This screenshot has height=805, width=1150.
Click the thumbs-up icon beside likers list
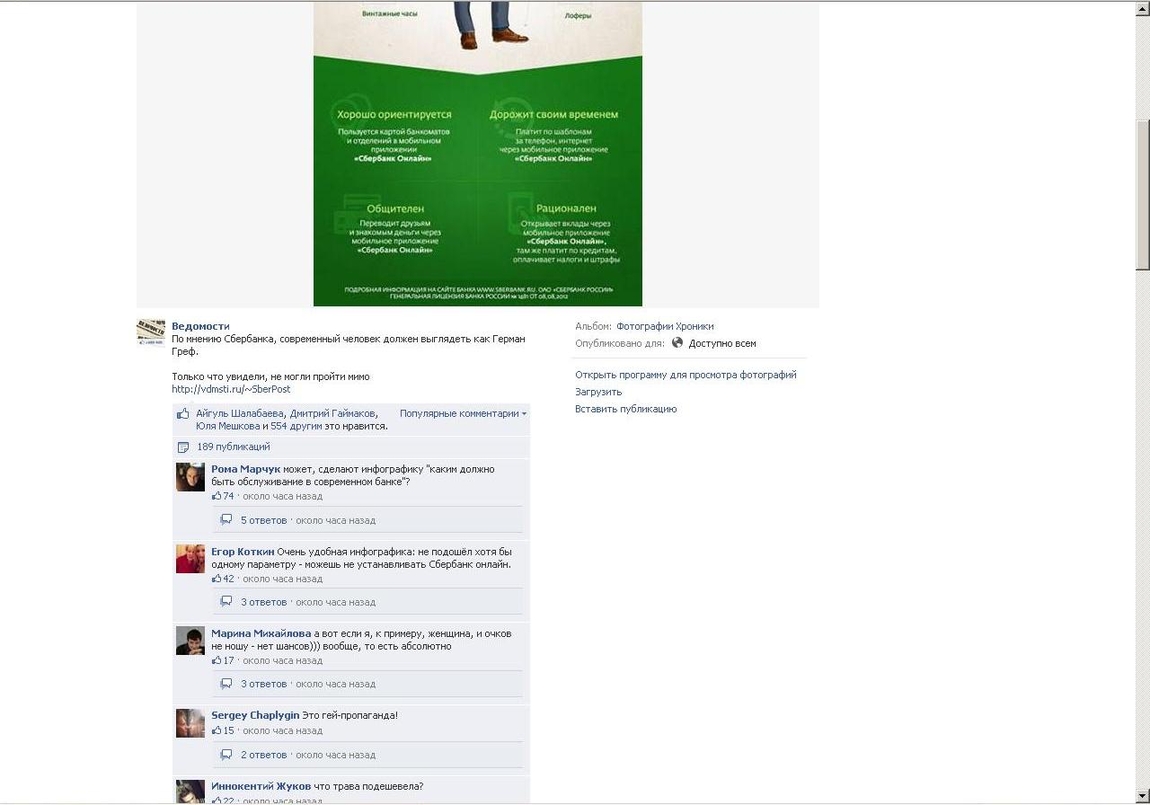(183, 413)
